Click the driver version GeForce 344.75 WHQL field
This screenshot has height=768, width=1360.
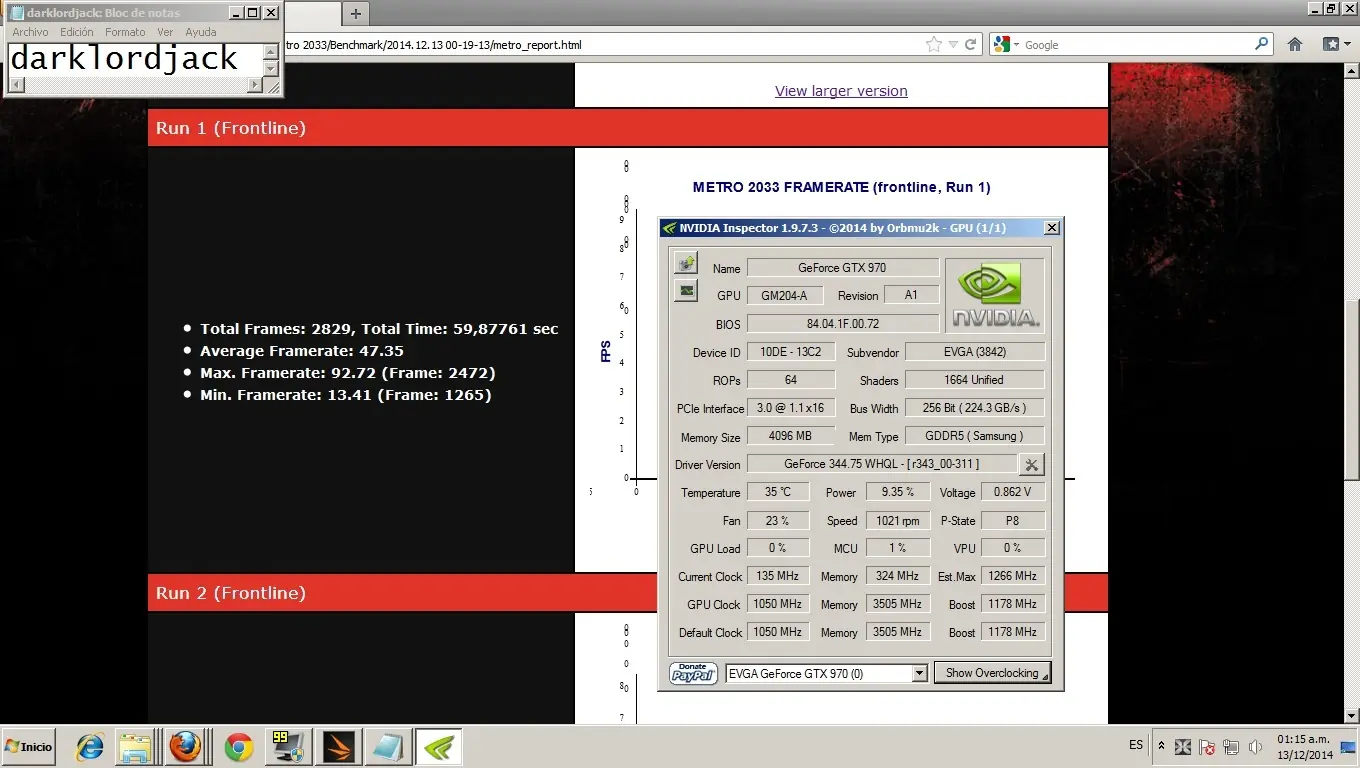pyautogui.click(x=882, y=464)
